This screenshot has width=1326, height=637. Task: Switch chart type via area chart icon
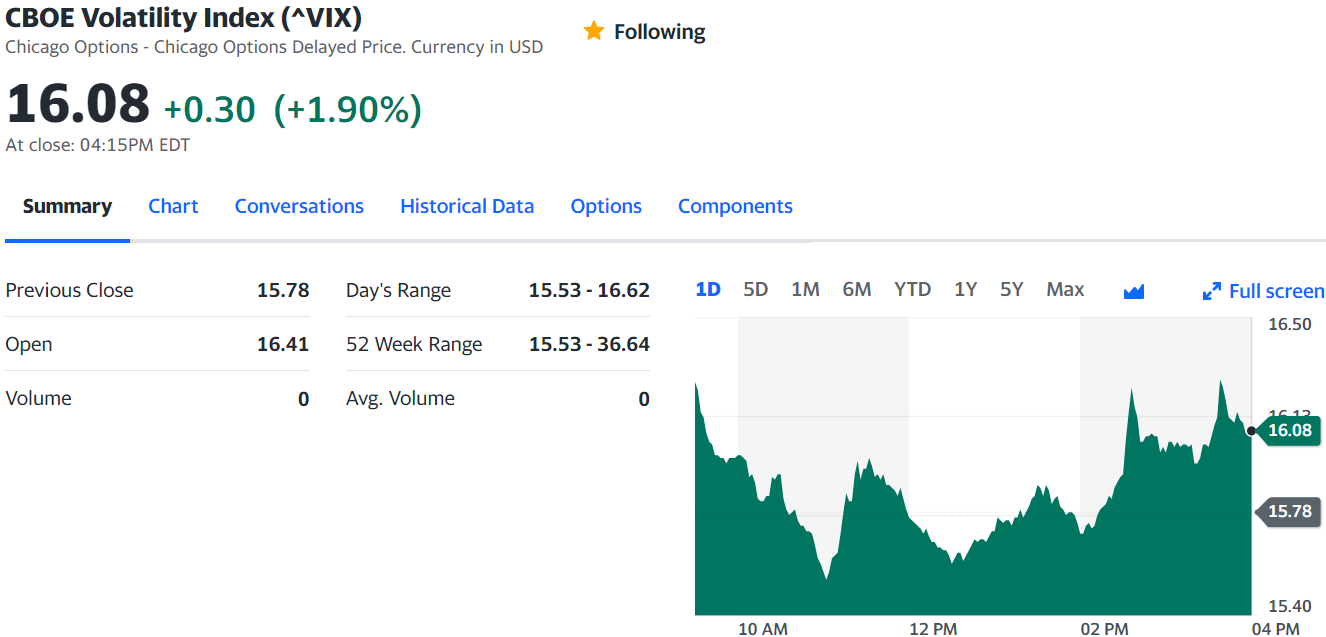[1133, 291]
